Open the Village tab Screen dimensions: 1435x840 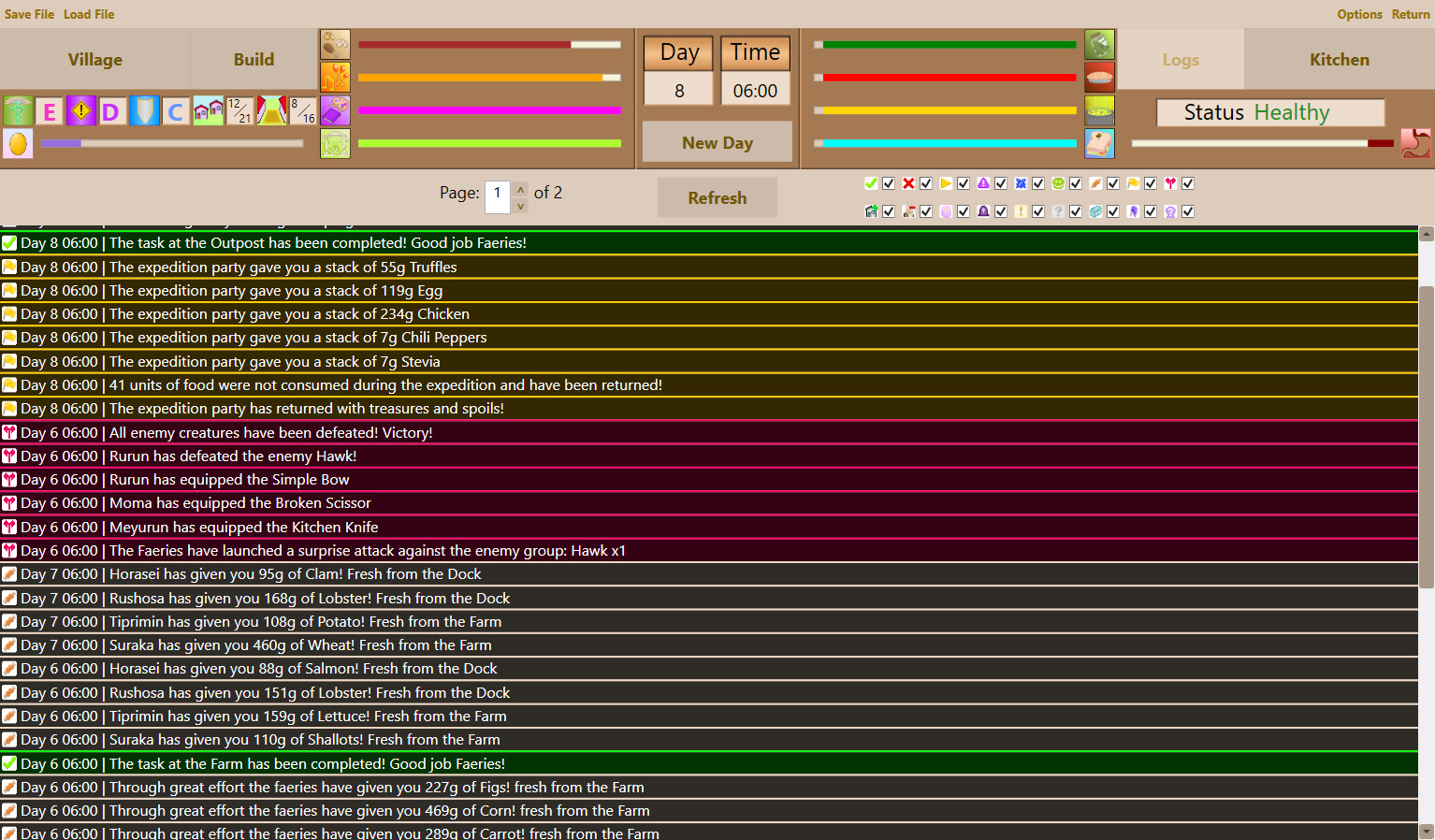[x=94, y=59]
